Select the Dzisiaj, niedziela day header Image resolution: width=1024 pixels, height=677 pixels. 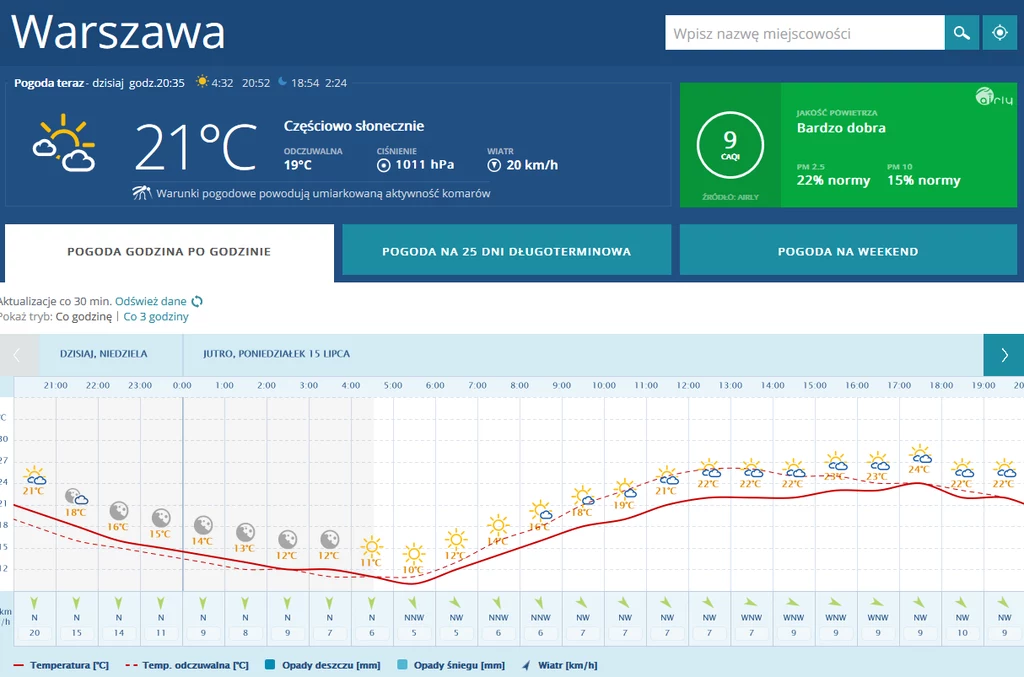(104, 354)
